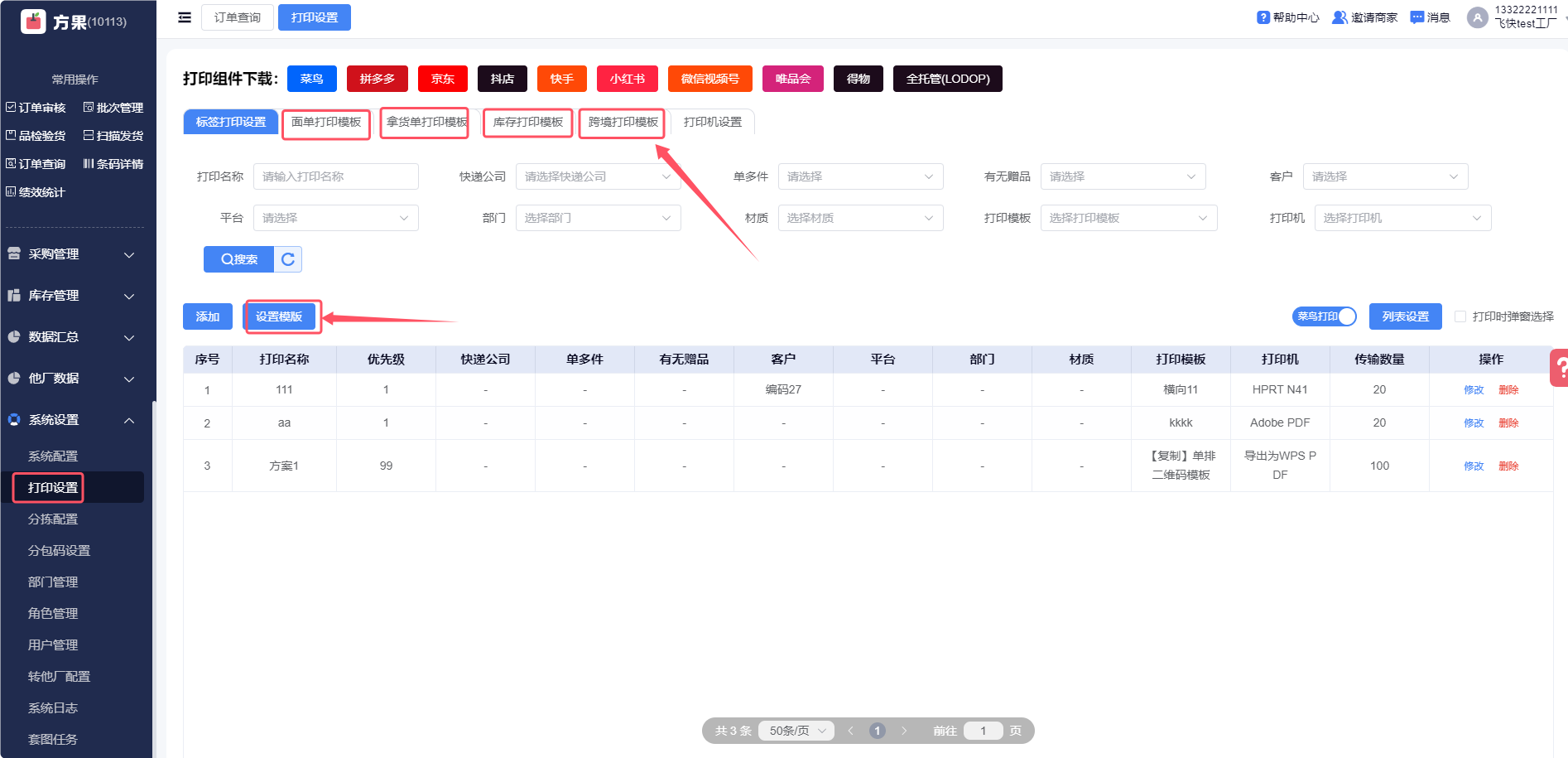Open 列表设置 button
1568x758 pixels.
point(1406,316)
